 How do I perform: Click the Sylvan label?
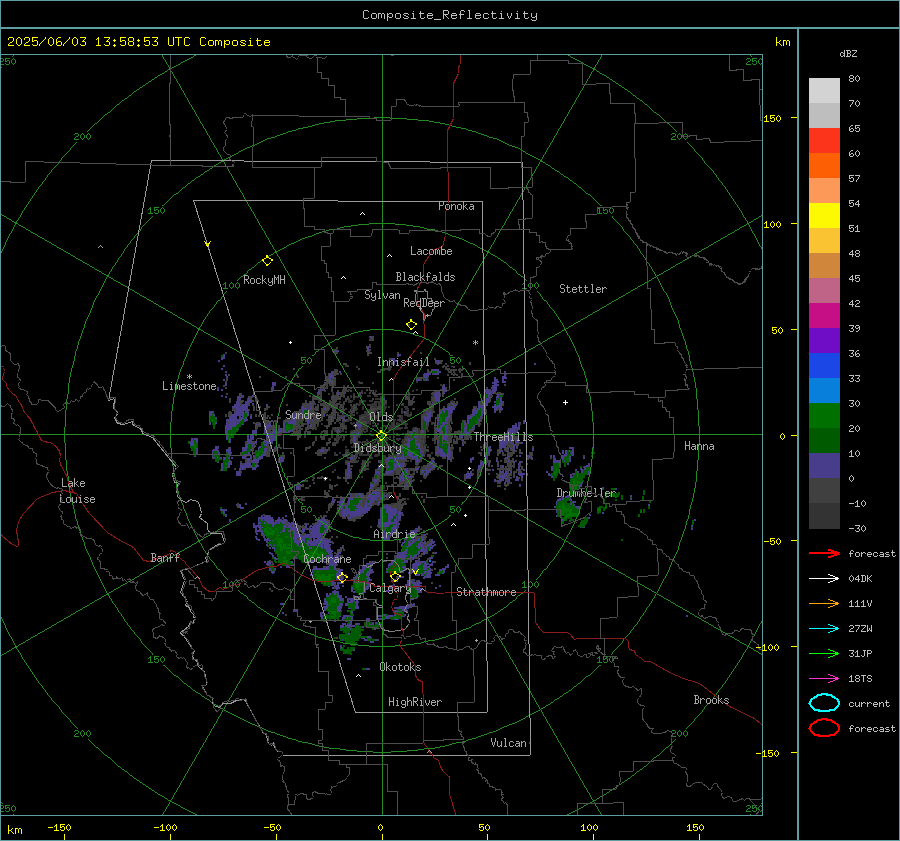point(382,295)
